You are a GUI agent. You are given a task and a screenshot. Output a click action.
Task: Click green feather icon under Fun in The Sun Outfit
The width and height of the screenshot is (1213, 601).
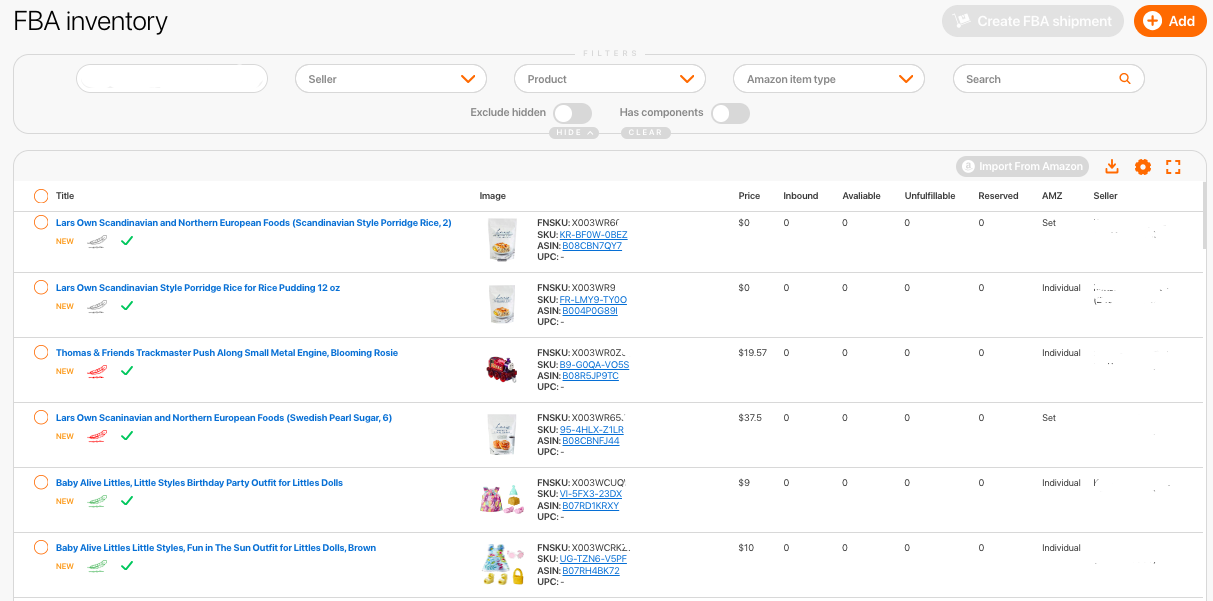97,566
